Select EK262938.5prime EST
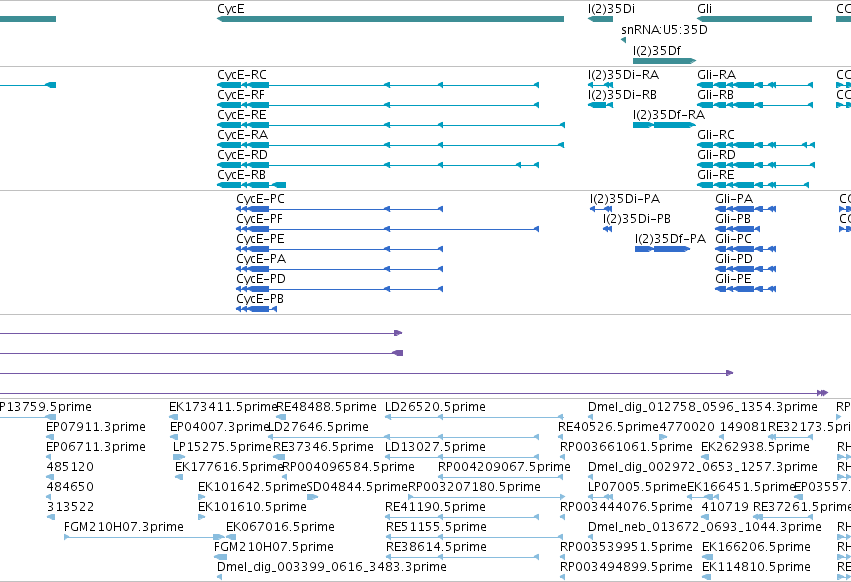 [x=755, y=447]
